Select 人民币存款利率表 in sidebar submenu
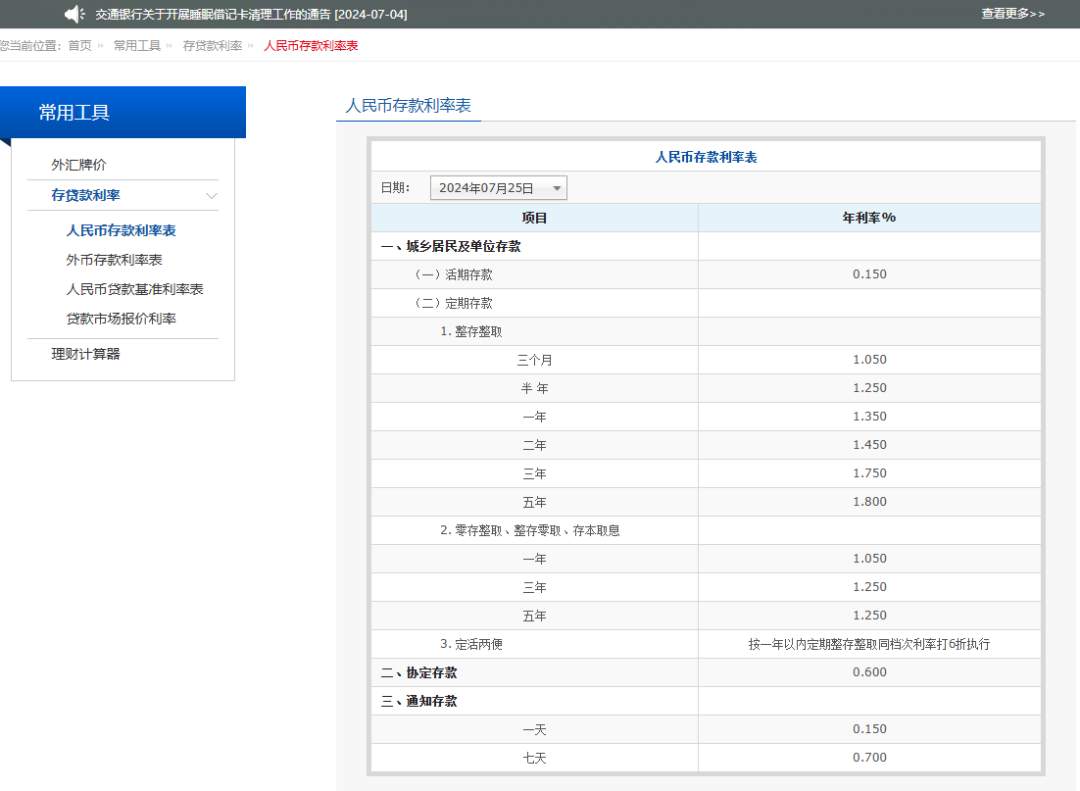Viewport: 1080px width, 791px height. coord(121,230)
